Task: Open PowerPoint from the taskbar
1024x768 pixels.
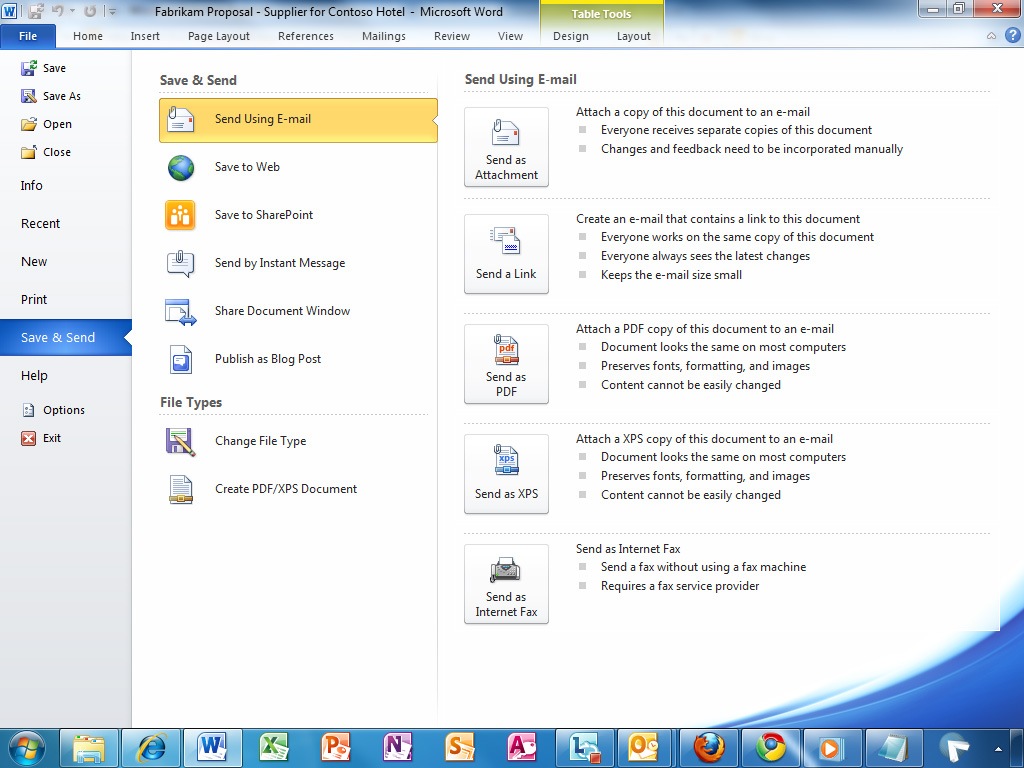Action: (336, 748)
